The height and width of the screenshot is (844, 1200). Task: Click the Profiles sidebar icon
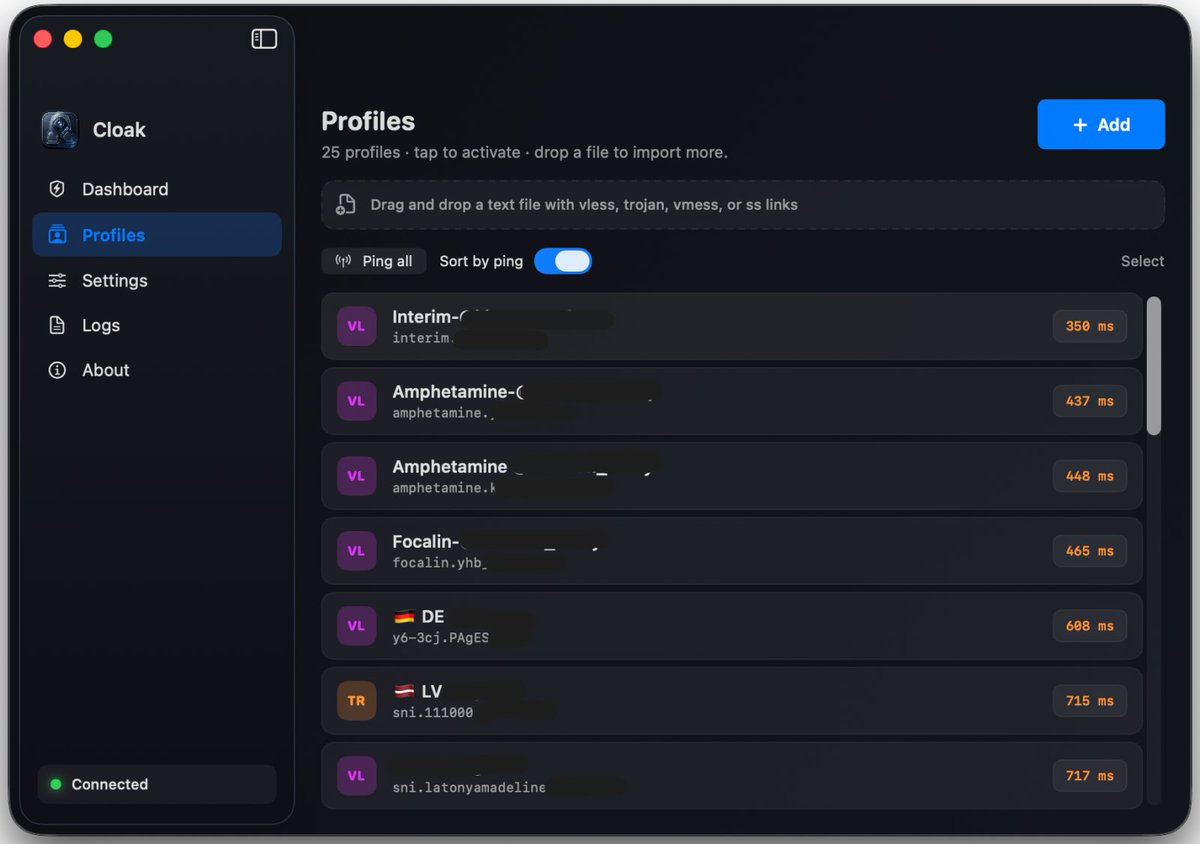pos(57,235)
